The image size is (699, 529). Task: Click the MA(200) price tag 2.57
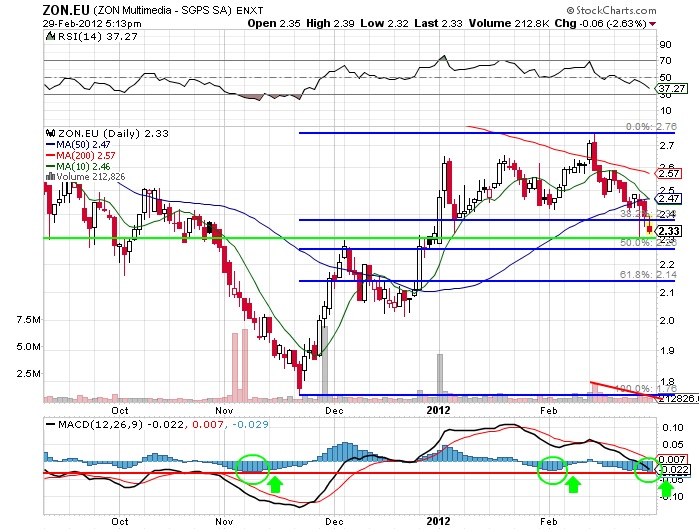point(669,173)
